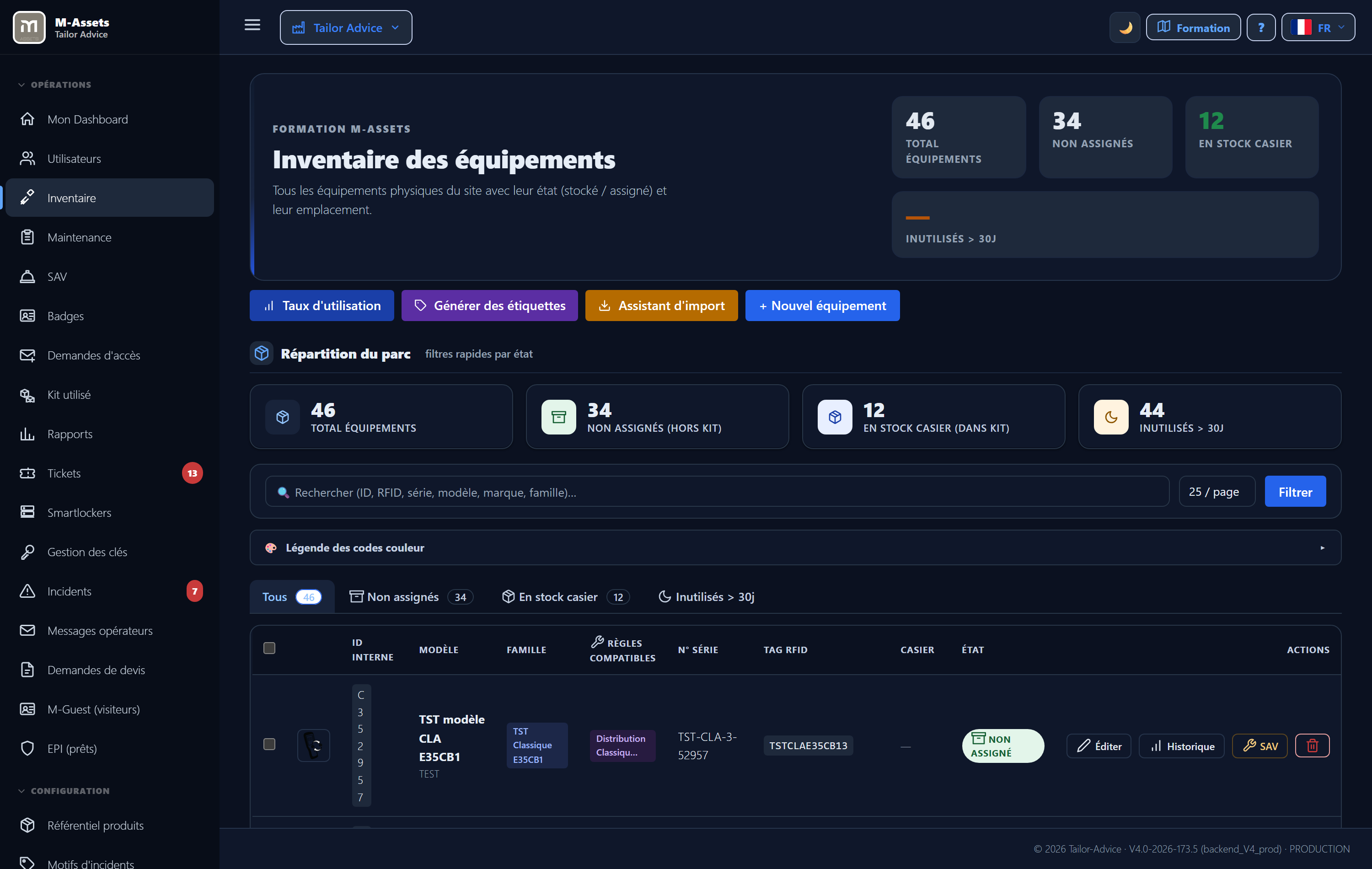The height and width of the screenshot is (869, 1372).
Task: Open the FR language selector
Action: 1318,27
